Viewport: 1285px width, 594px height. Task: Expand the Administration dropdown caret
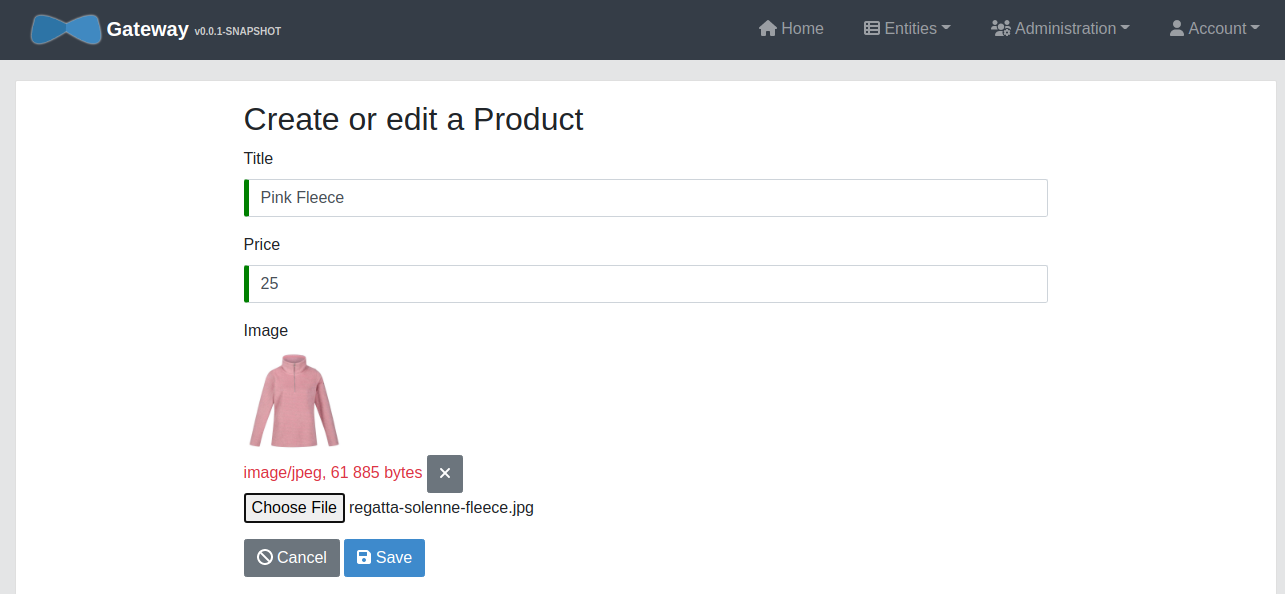click(1125, 29)
